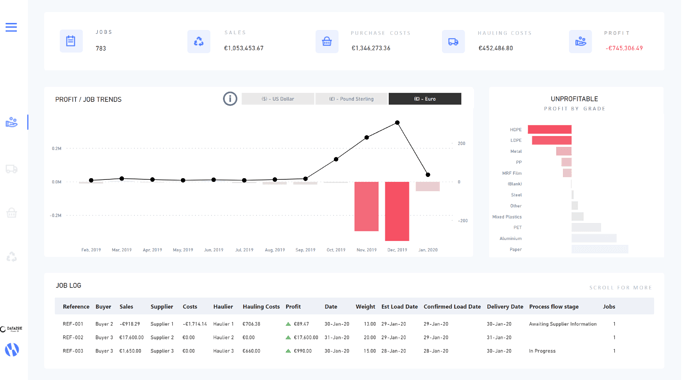
Task: Sort job log by Delivery Date column
Action: 505,307
